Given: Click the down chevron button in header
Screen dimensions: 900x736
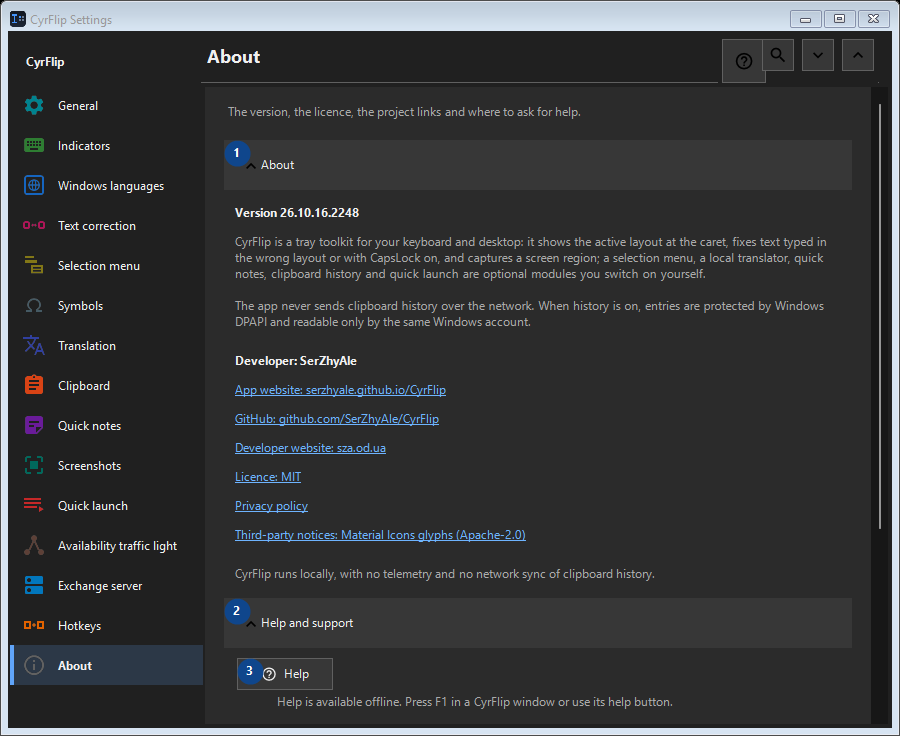Looking at the screenshot, I should tap(818, 55).
